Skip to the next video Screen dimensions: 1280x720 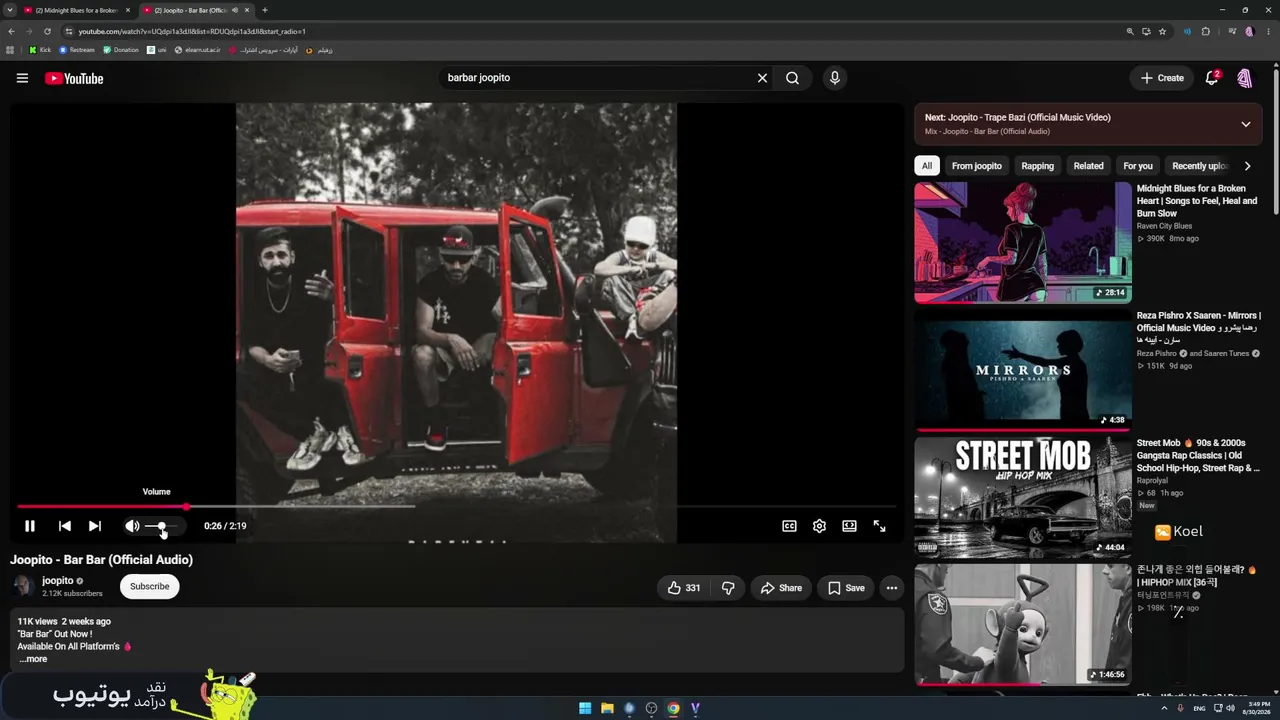click(95, 526)
